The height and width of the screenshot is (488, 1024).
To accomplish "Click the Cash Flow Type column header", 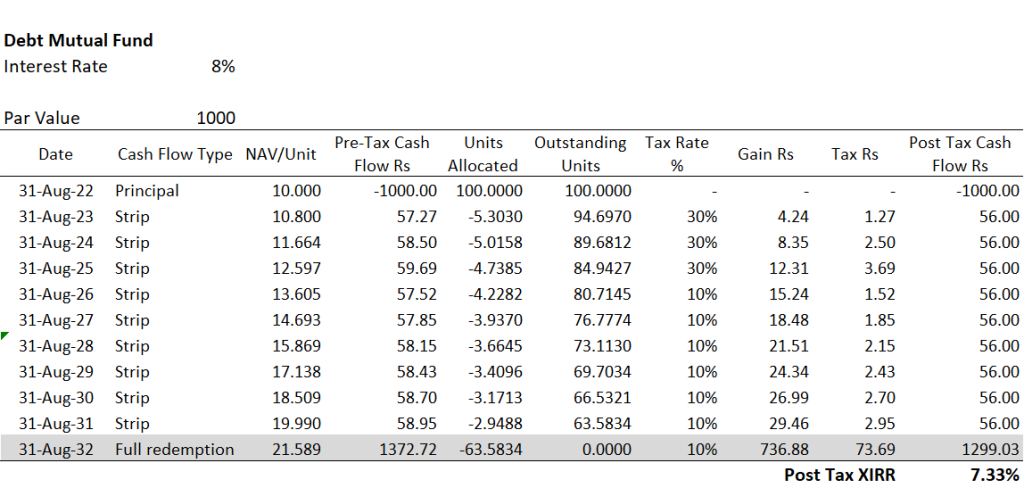I will click(x=175, y=154).
